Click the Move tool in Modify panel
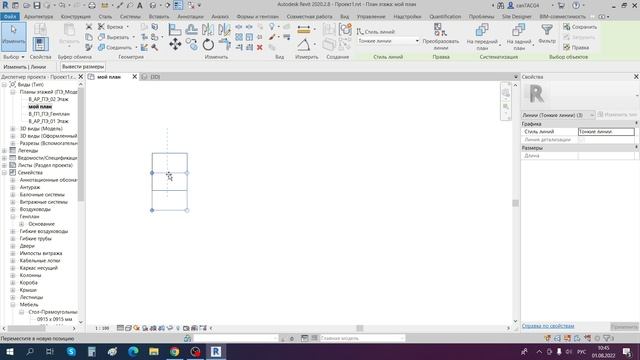The width and height of the screenshot is (640, 360). 175,44
